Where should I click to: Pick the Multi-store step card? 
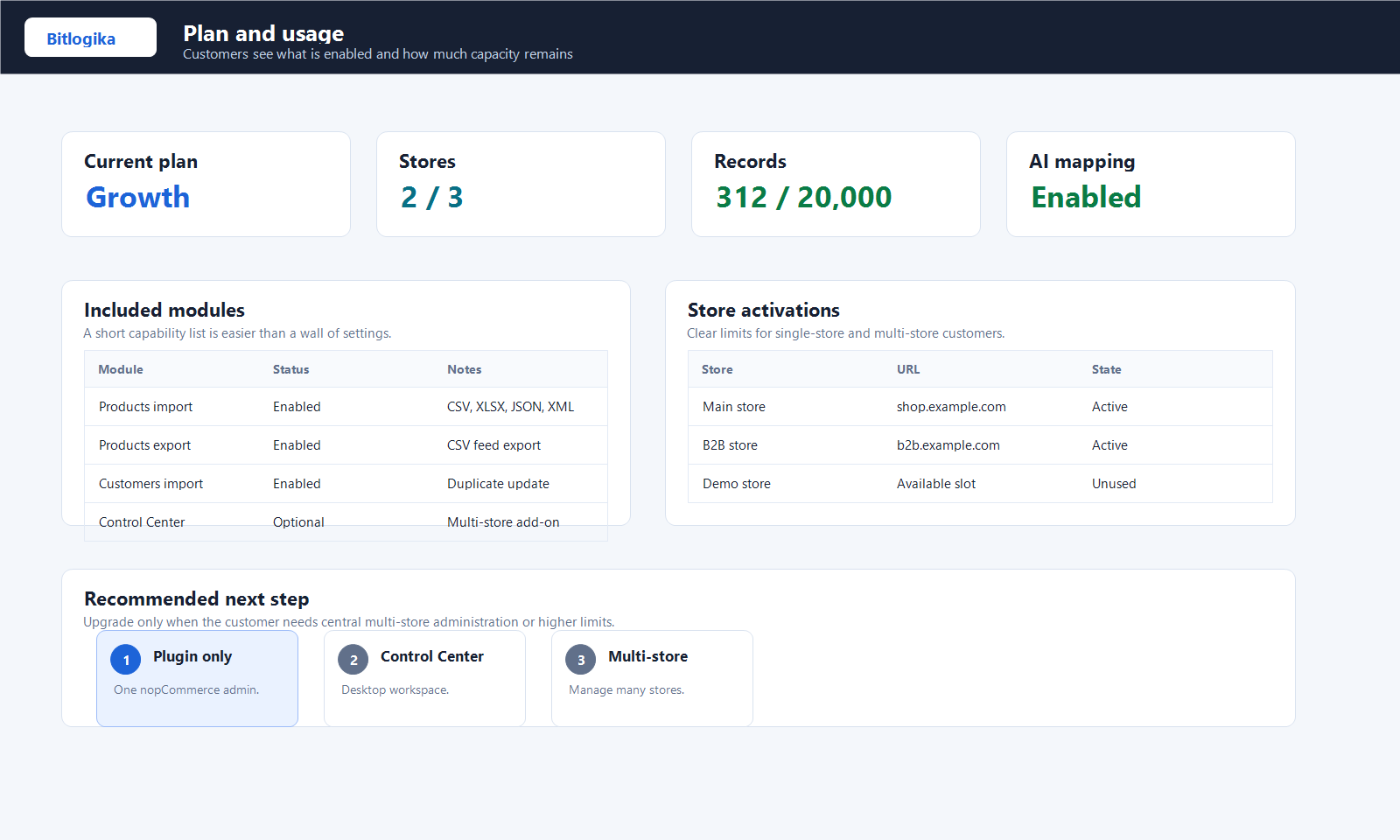point(652,678)
